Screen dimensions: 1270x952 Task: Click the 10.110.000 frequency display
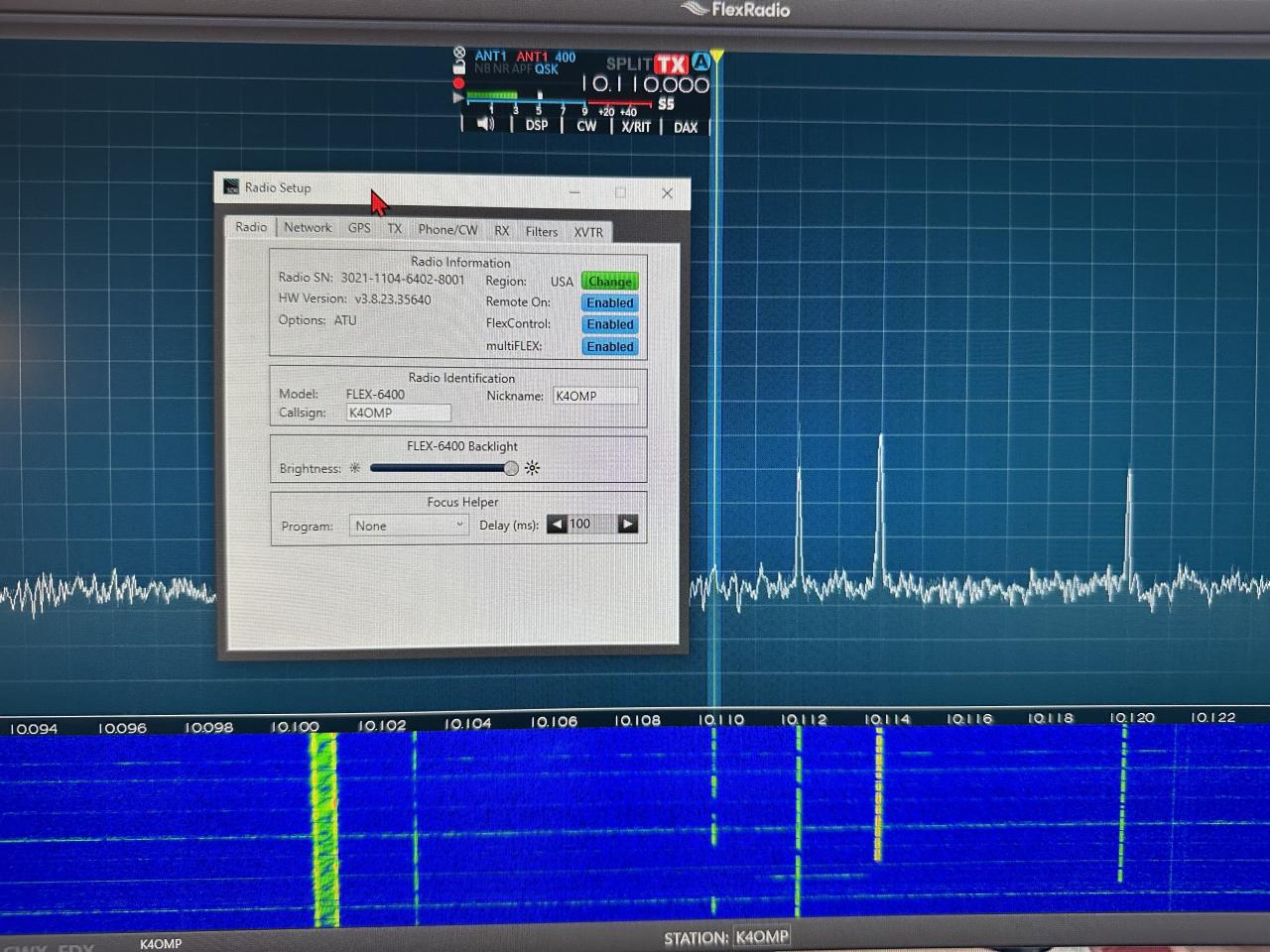coord(646,85)
